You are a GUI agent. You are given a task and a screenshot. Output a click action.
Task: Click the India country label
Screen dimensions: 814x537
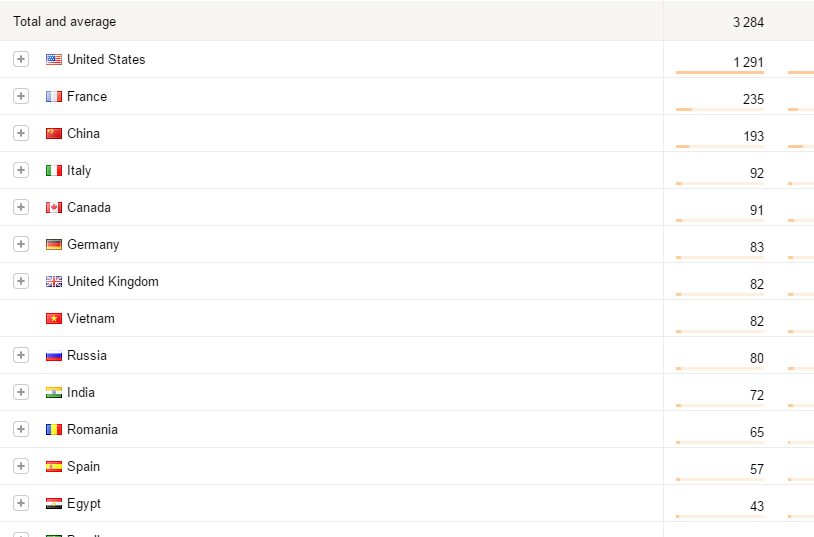click(x=81, y=393)
